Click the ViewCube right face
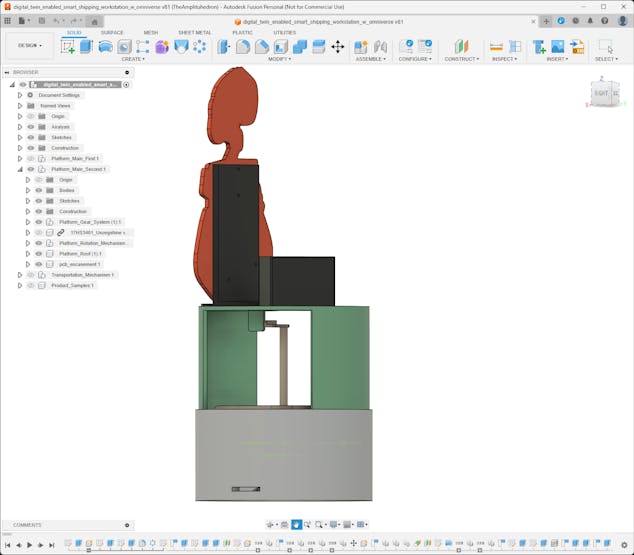The width and height of the screenshot is (634, 555). click(x=602, y=93)
